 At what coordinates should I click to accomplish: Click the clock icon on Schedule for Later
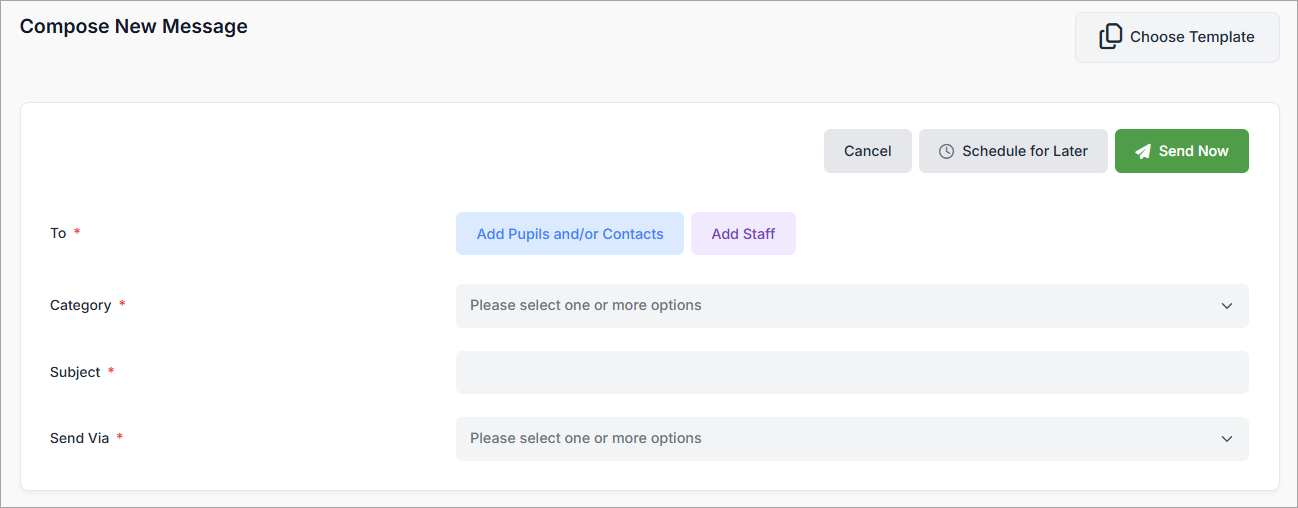pyautogui.click(x=946, y=152)
